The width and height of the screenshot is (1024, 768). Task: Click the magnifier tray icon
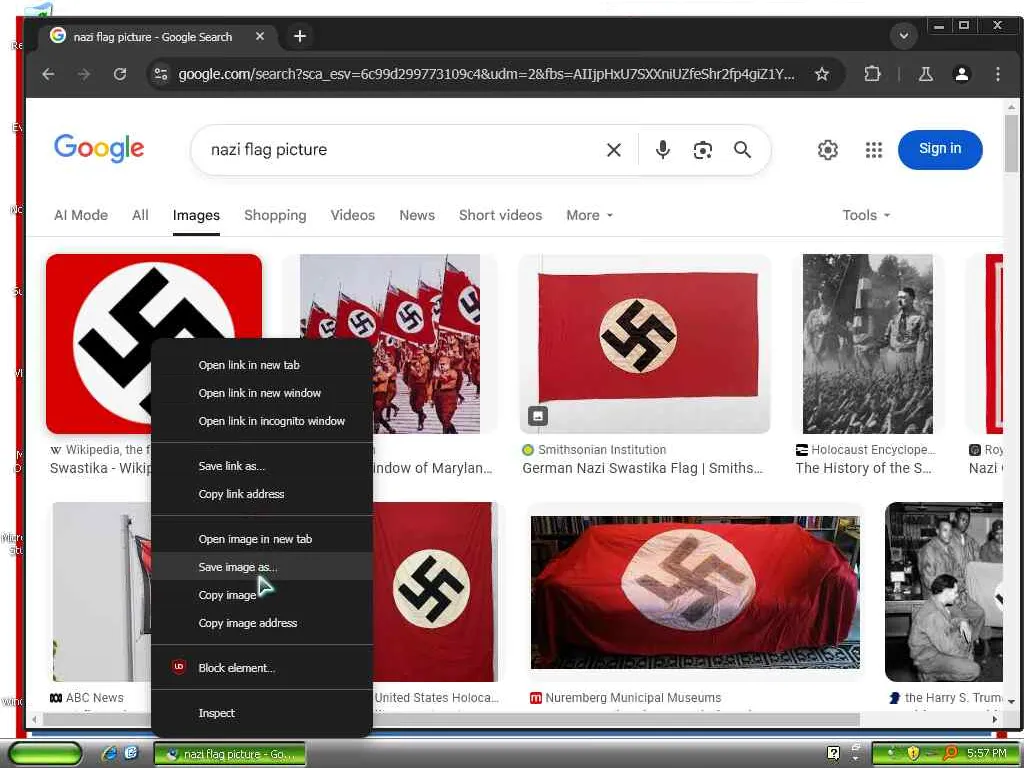(x=950, y=753)
